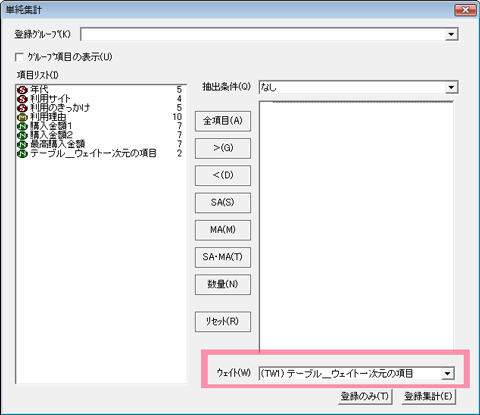The width and height of the screenshot is (480, 415).
Task: Click the 全項目(A) button
Action: point(223,121)
